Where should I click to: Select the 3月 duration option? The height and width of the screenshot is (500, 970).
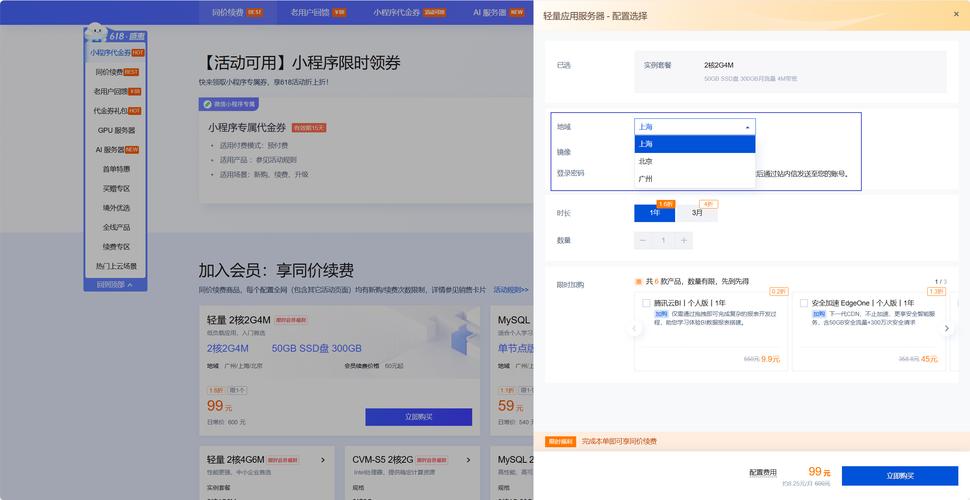click(x=697, y=212)
